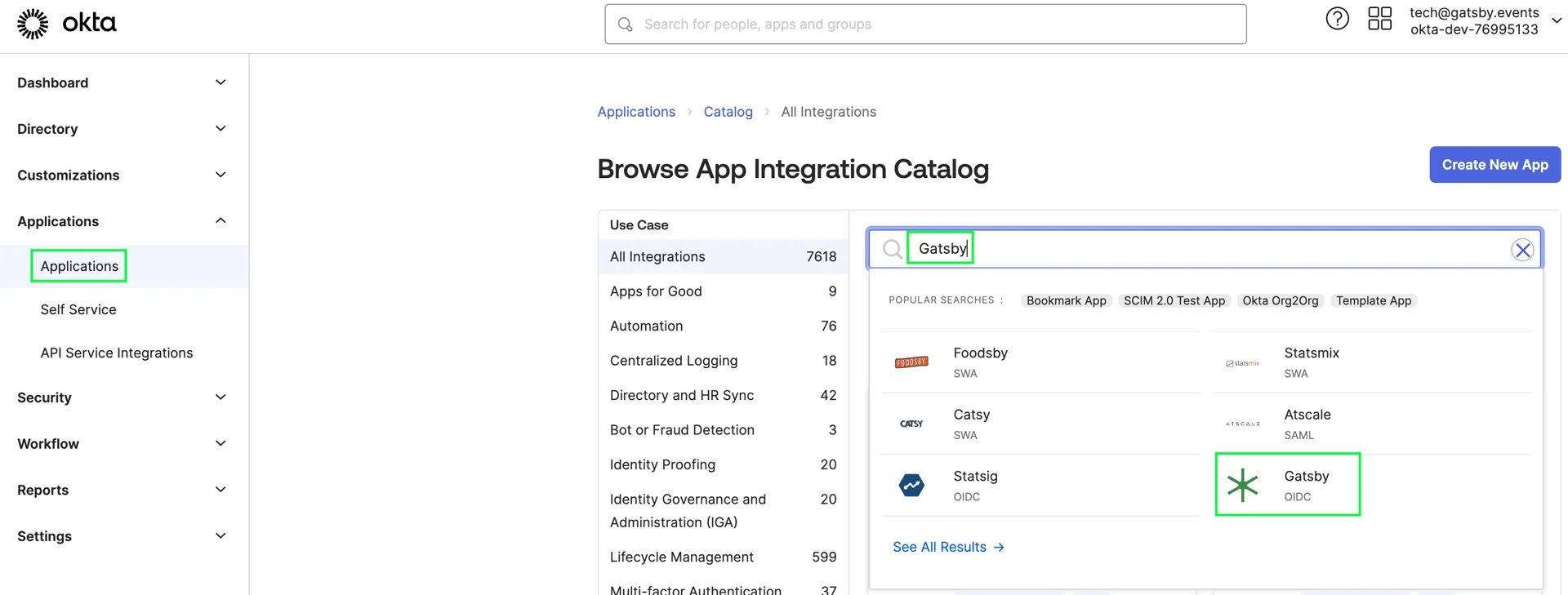Viewport: 1568px width, 595px height.
Task: Click the Settings sidebar label
Action: [44, 536]
